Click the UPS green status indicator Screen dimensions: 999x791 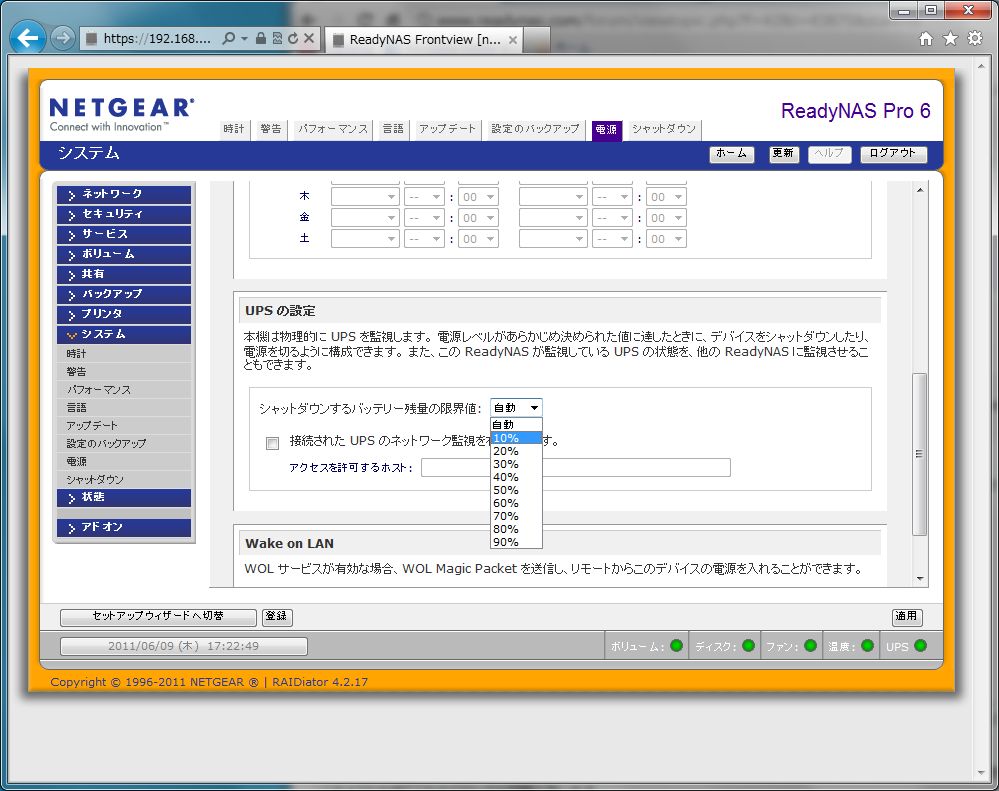(920, 646)
